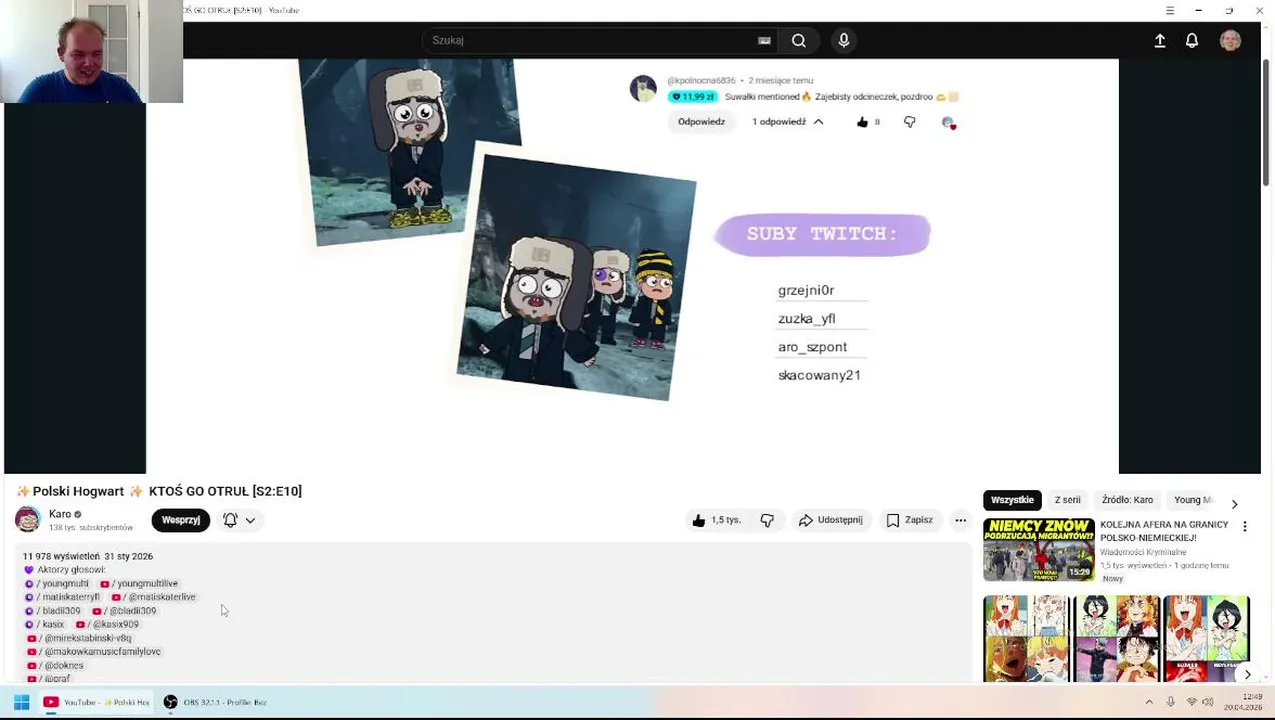Click the Wesprzyj button
Screen dimensions: 1275x720
pyautogui.click(x=181, y=520)
